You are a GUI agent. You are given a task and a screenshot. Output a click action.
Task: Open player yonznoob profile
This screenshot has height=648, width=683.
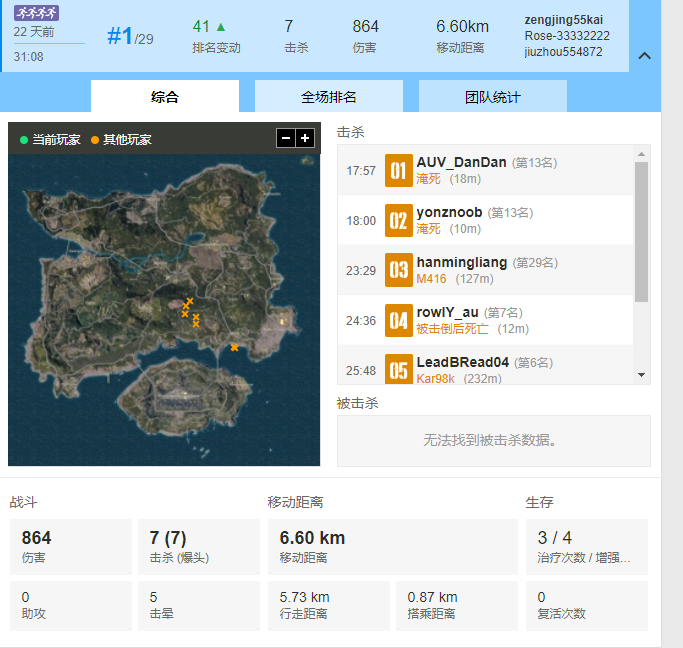point(449,213)
